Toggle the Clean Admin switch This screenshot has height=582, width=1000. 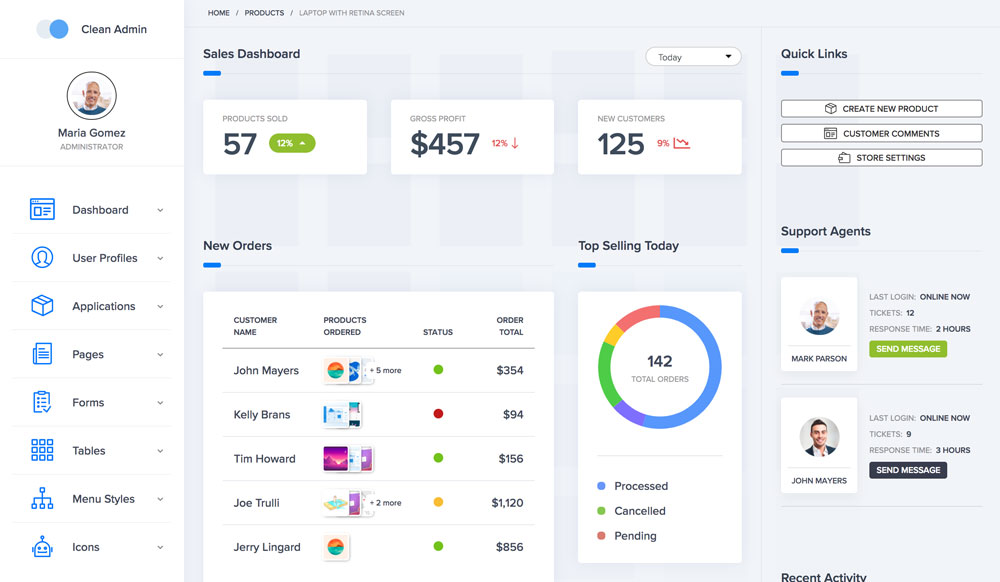coord(53,29)
